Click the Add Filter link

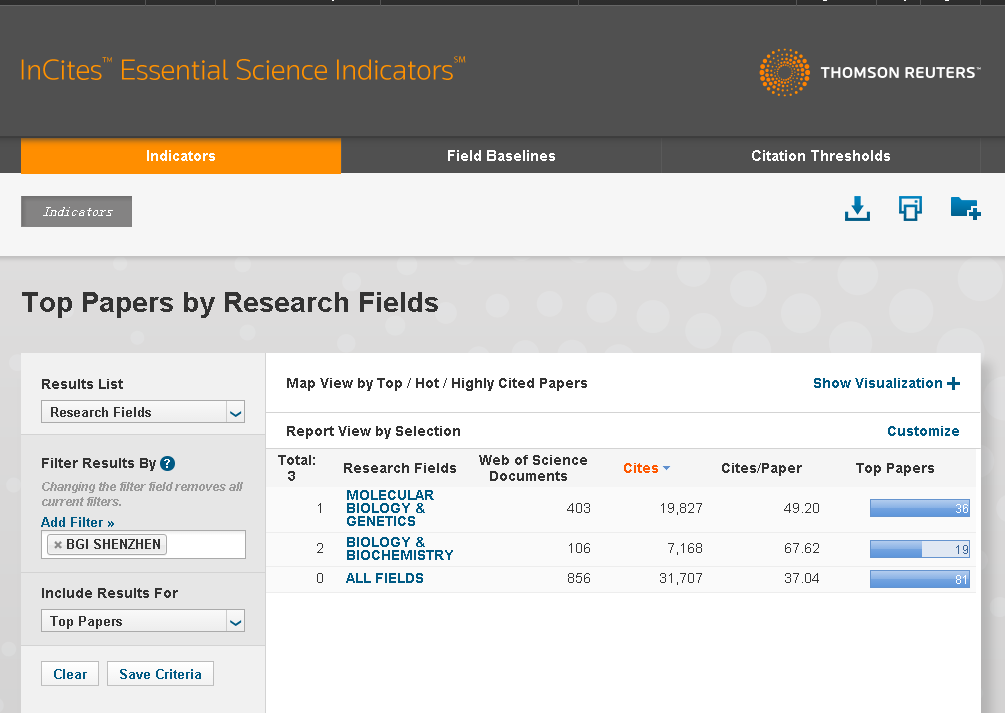coord(78,522)
